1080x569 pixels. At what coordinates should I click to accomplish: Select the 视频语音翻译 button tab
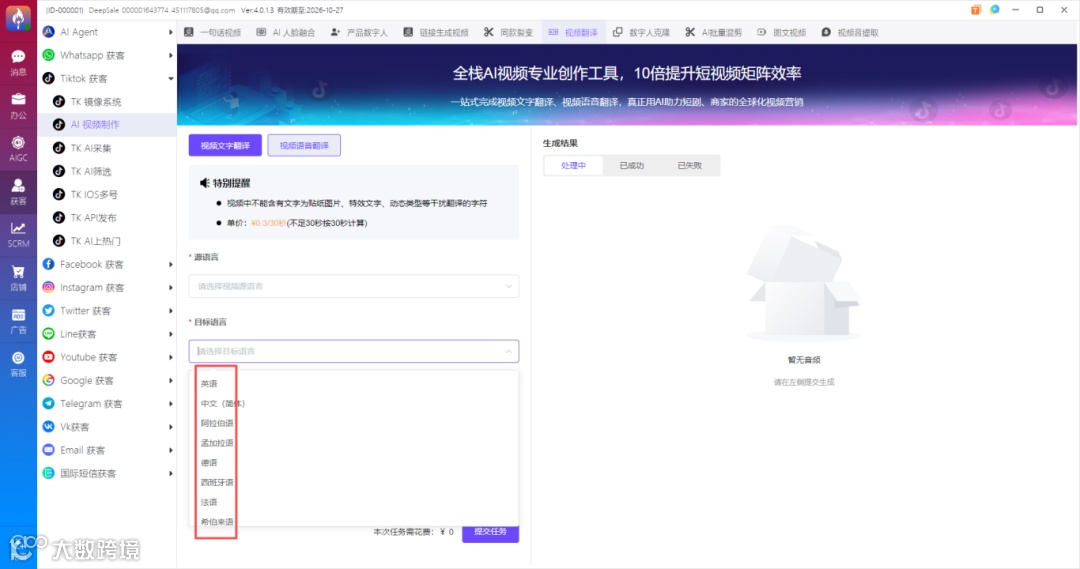[304, 145]
